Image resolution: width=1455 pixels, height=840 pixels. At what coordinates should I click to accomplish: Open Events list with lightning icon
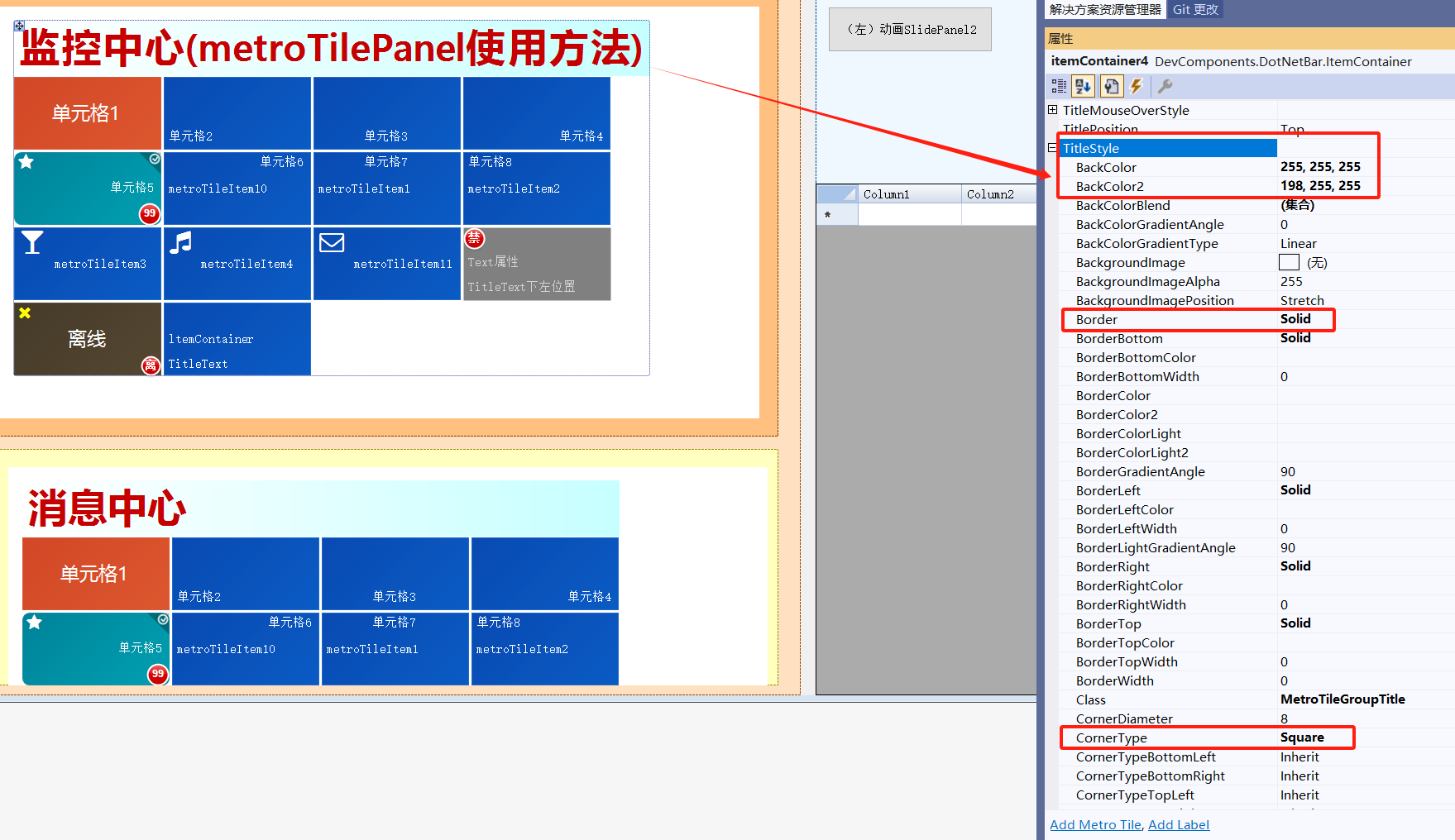[1137, 86]
